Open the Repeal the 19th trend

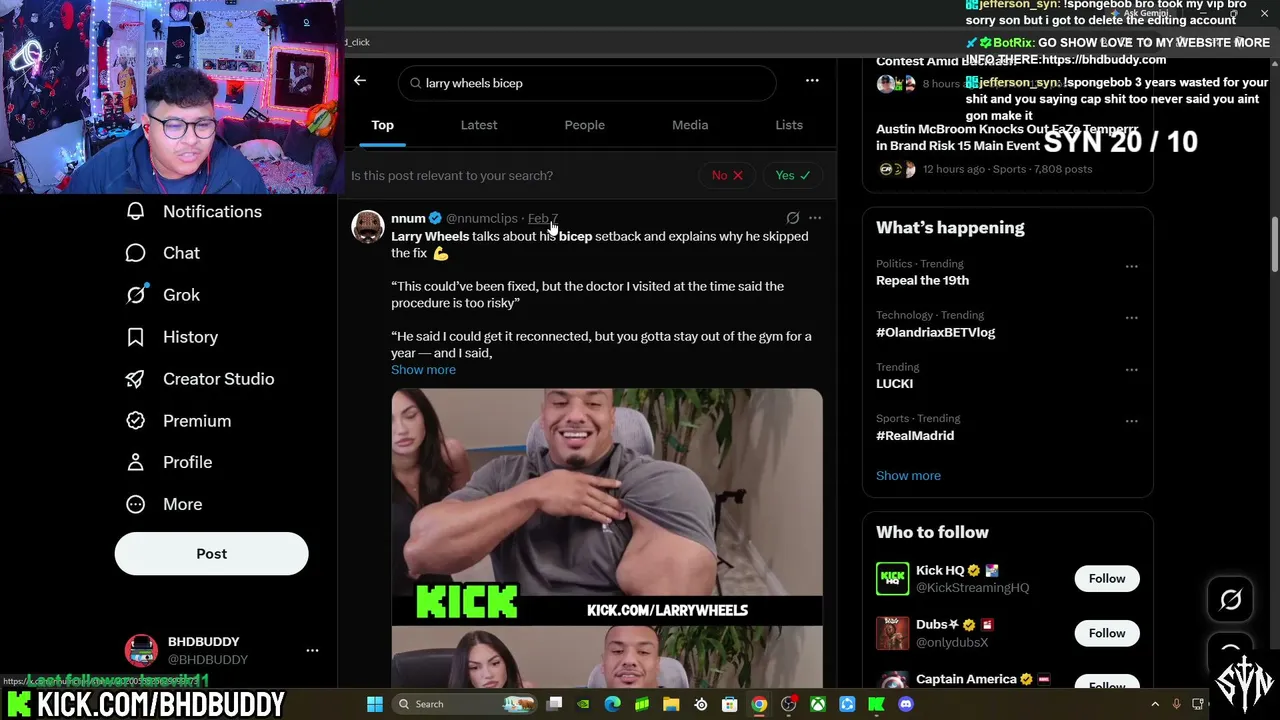922,280
